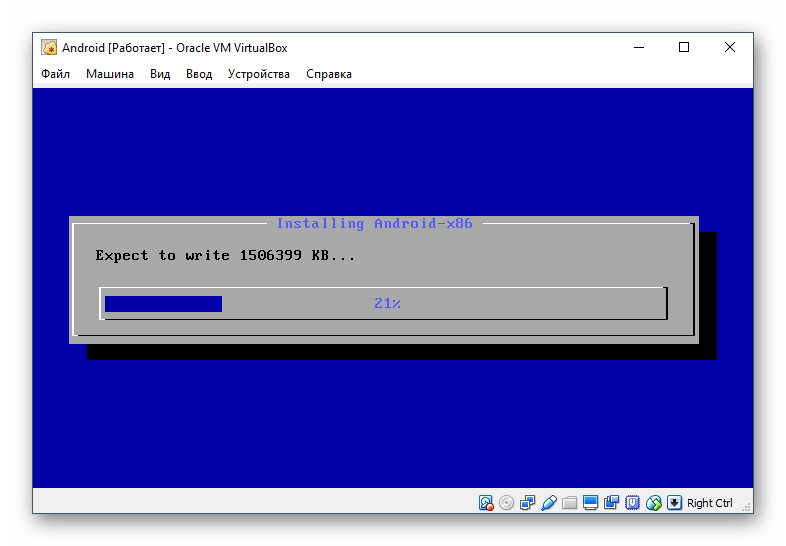Viewport: 786px width, 546px height.
Task: Click the USB devices status icon
Action: coord(548,502)
